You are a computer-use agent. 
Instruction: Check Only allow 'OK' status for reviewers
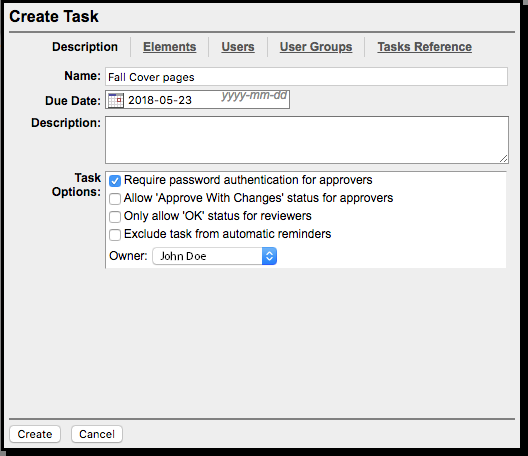point(115,217)
